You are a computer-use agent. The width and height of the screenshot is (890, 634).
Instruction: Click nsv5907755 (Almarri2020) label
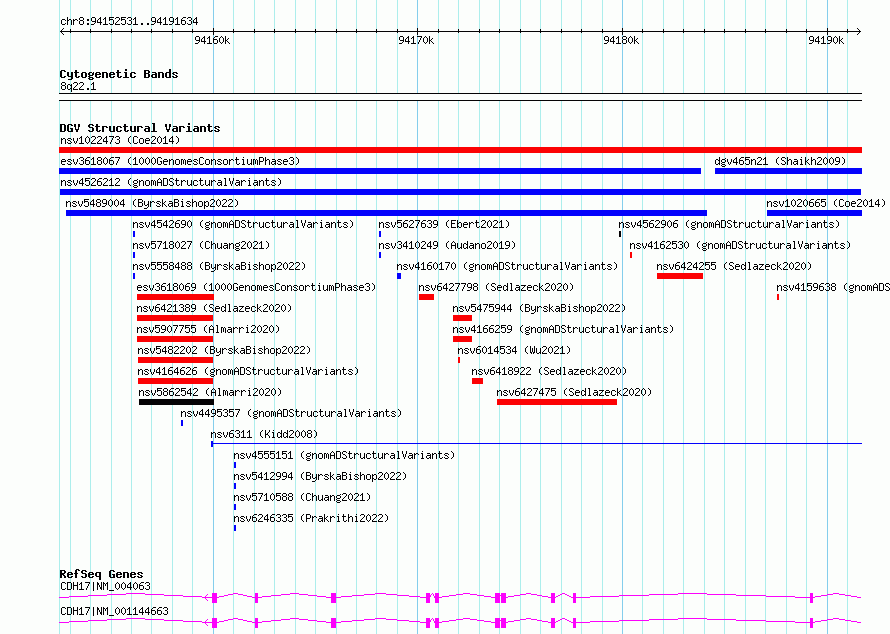[208, 329]
